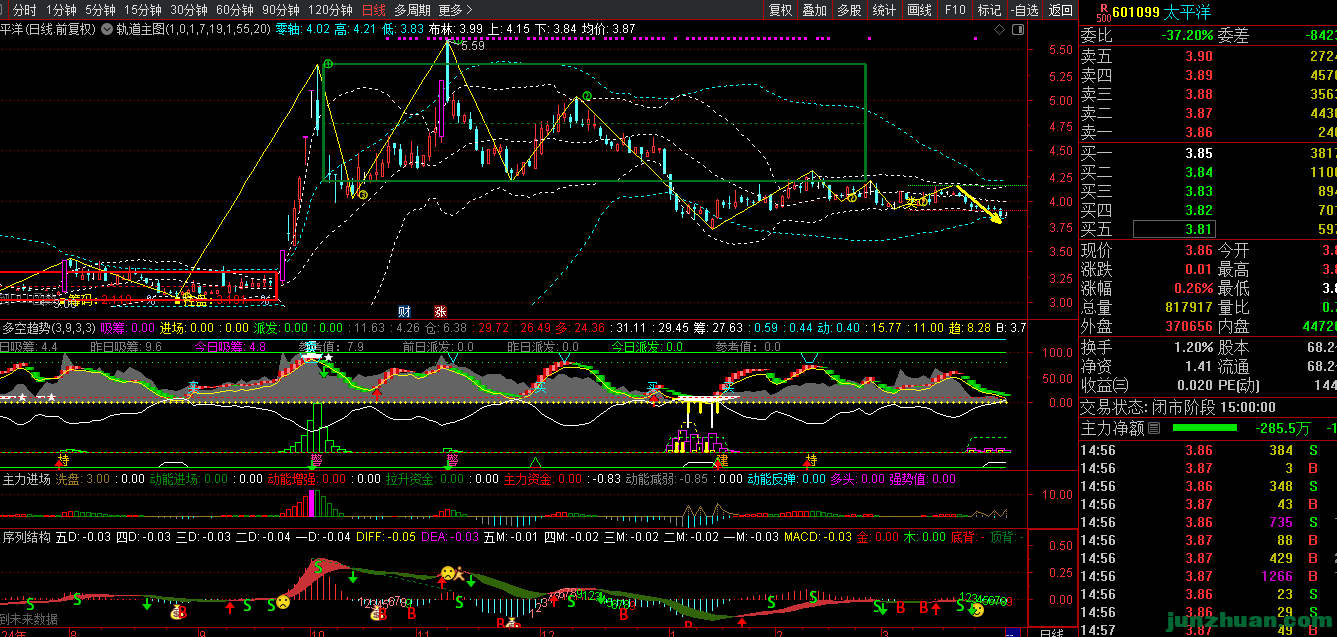Screen dimensions: 1337x637
Task: Select the 日线 daily period
Action: coord(373,10)
